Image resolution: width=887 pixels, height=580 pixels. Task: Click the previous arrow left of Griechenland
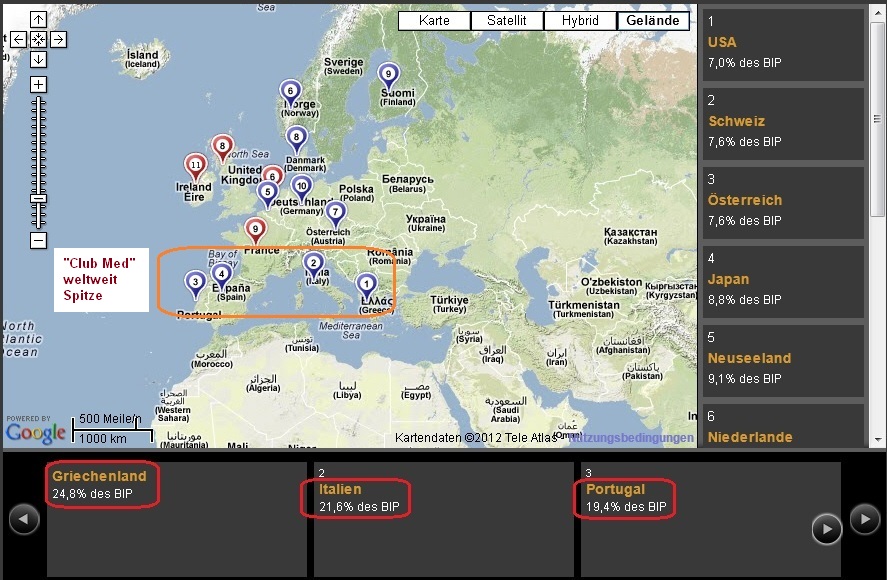point(24,519)
